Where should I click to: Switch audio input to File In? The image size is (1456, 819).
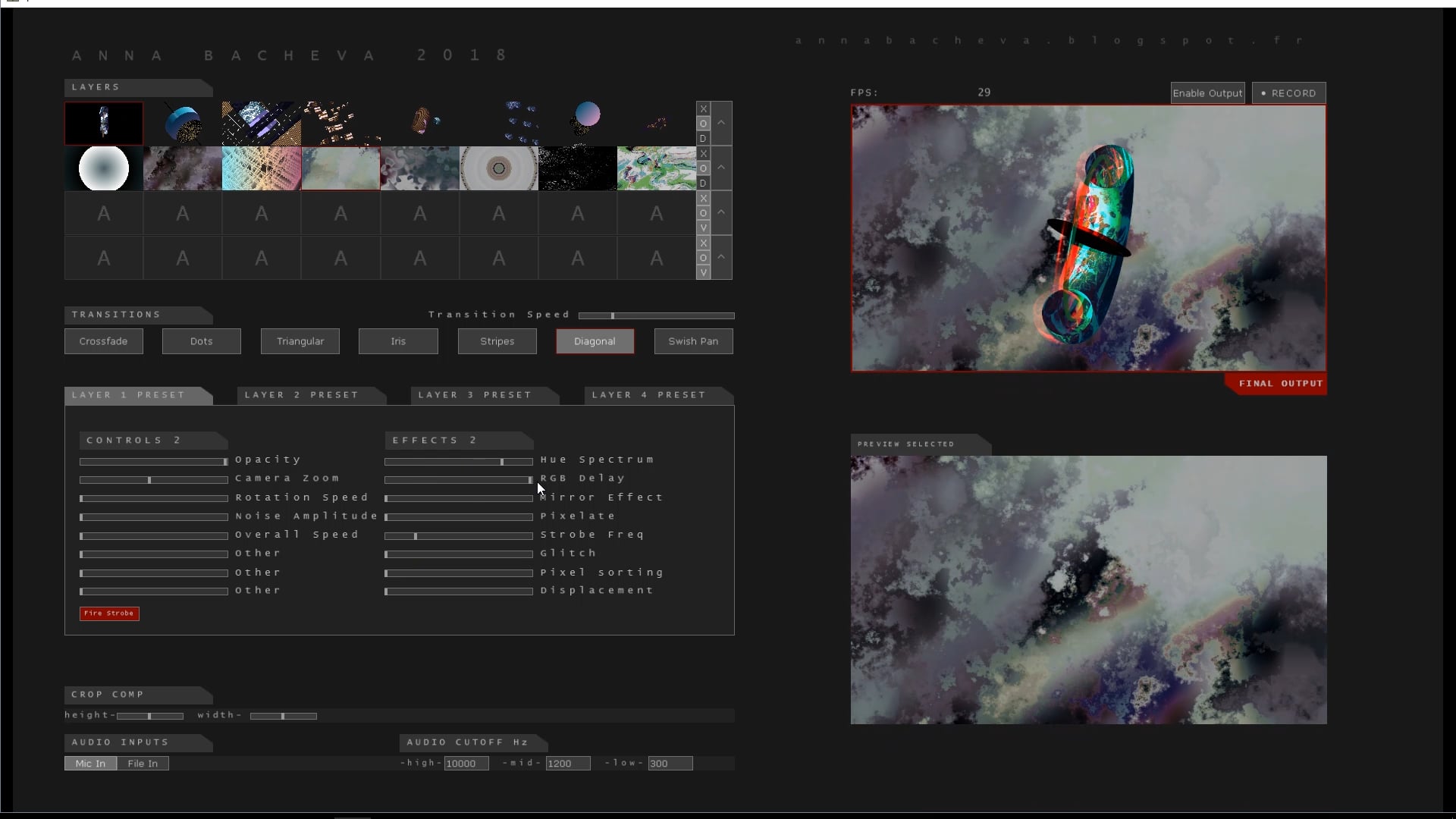tap(143, 763)
